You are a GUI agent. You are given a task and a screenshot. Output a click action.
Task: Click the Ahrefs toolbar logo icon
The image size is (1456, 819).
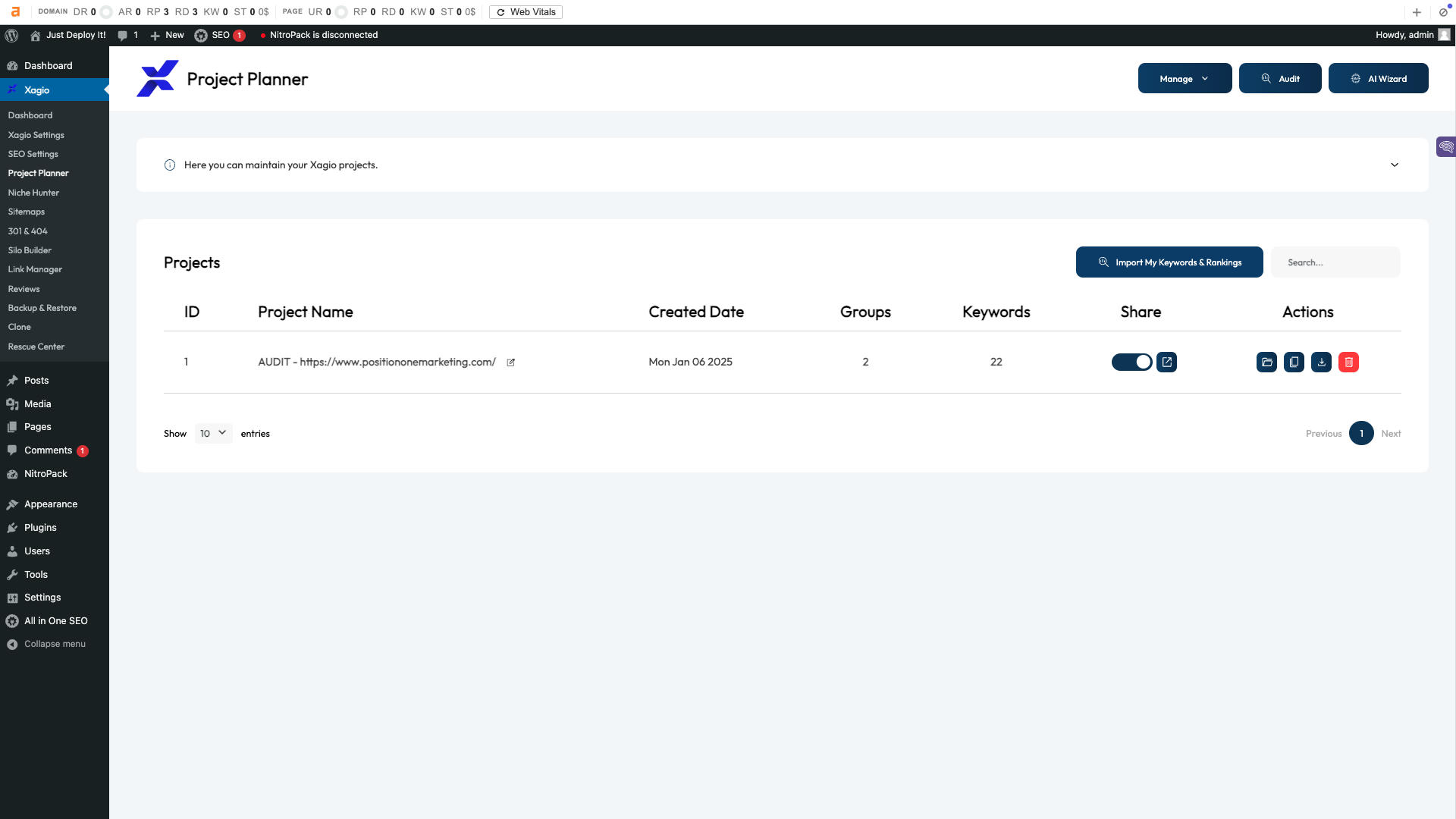[x=15, y=11]
